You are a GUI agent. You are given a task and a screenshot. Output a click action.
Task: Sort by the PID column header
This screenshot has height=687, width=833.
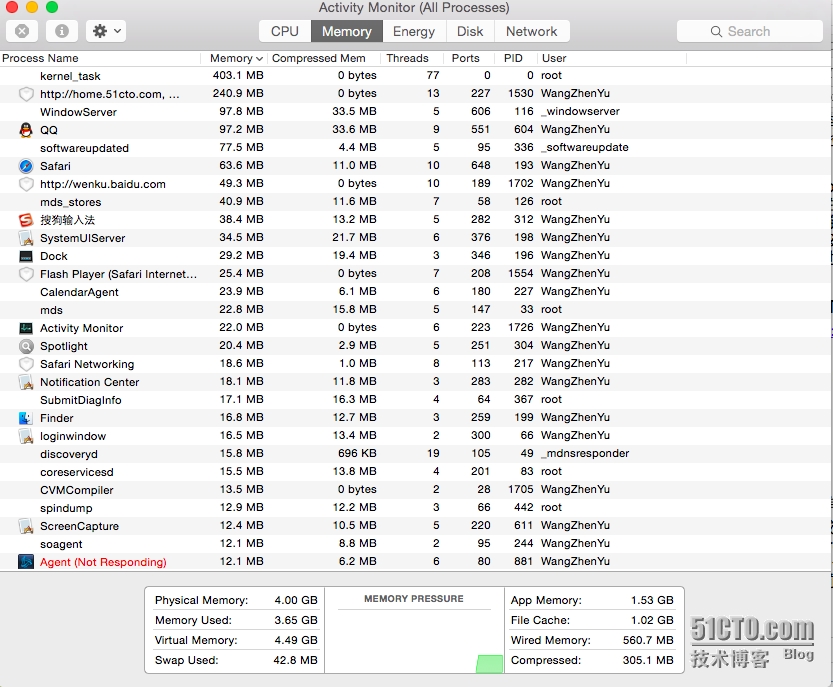tap(513, 58)
